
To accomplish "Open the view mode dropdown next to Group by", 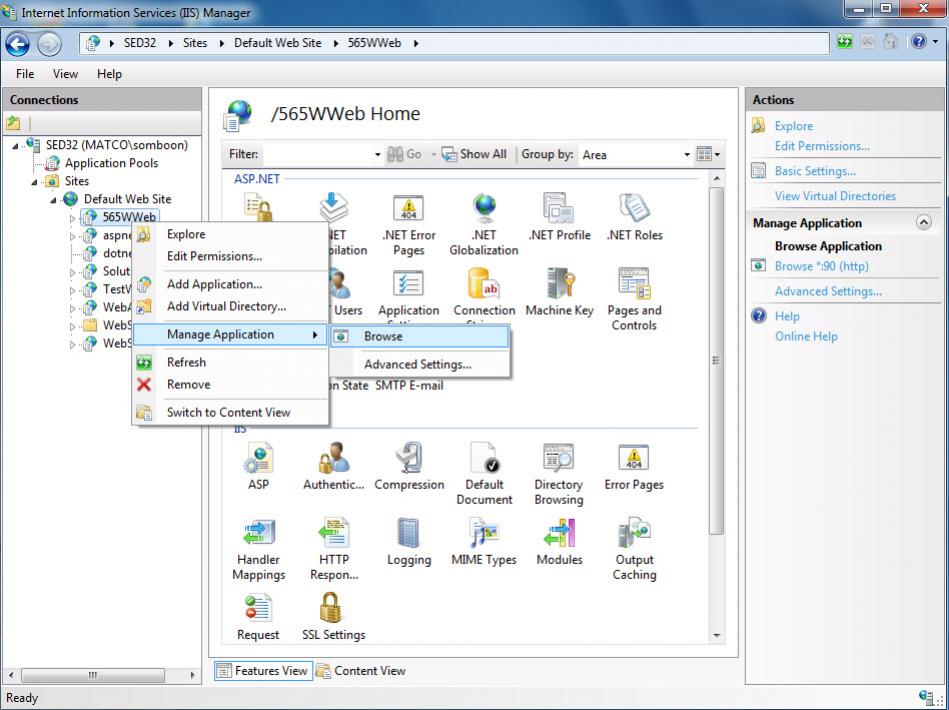I will click(708, 154).
